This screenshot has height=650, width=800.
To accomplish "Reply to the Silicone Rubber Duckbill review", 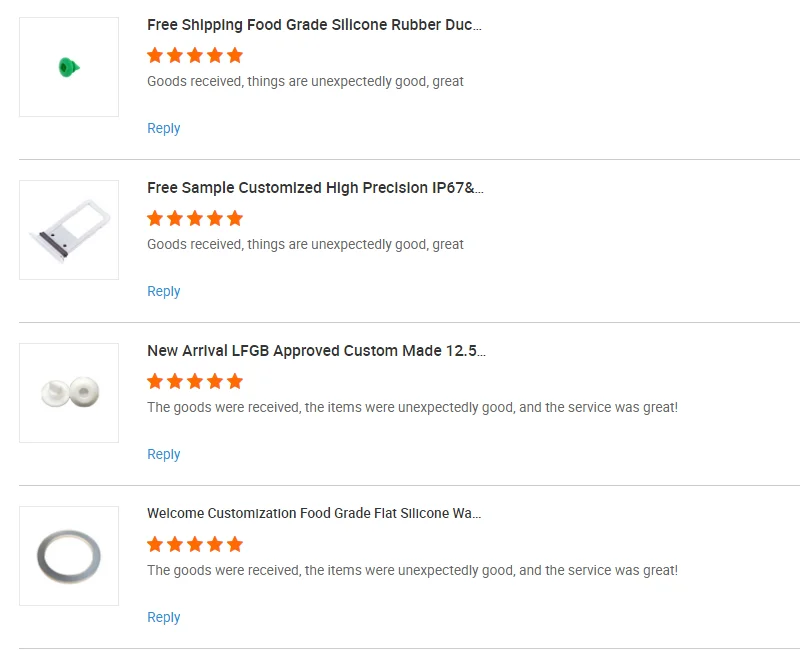I will (x=164, y=128).
